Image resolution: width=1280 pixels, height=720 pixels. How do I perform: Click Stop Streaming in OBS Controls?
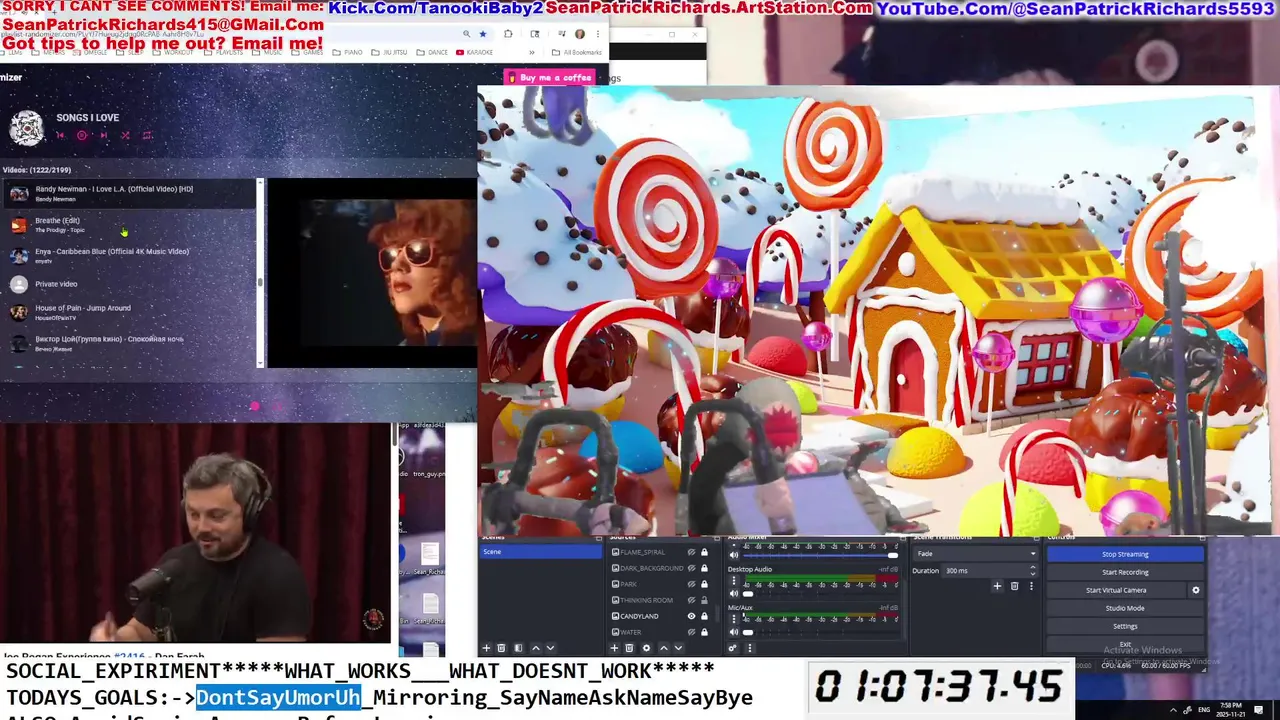pyautogui.click(x=1125, y=554)
